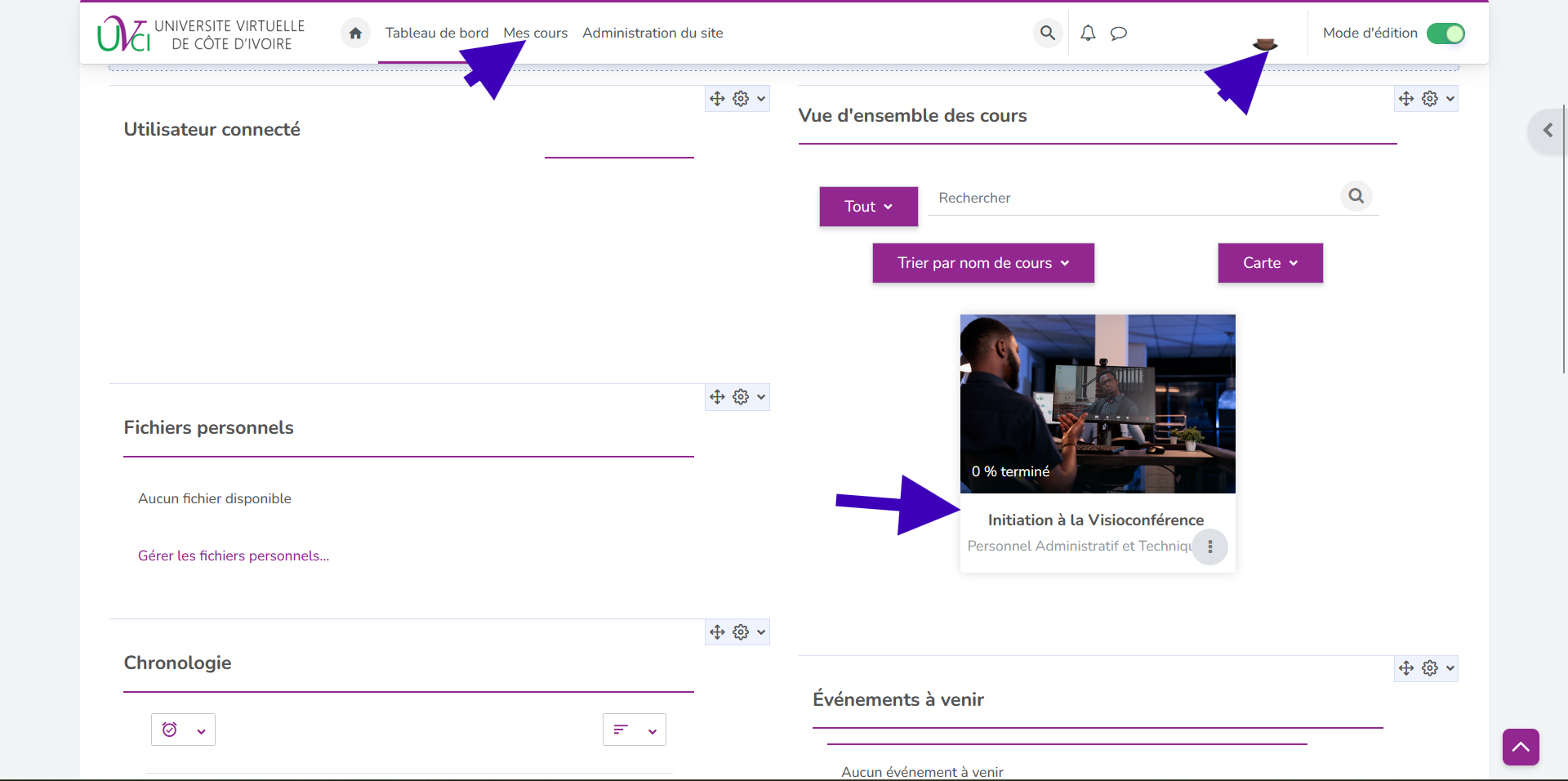Screen dimensions: 1568x781
Task: Click the move handle of Utilisateur connecté block
Action: pos(717,99)
